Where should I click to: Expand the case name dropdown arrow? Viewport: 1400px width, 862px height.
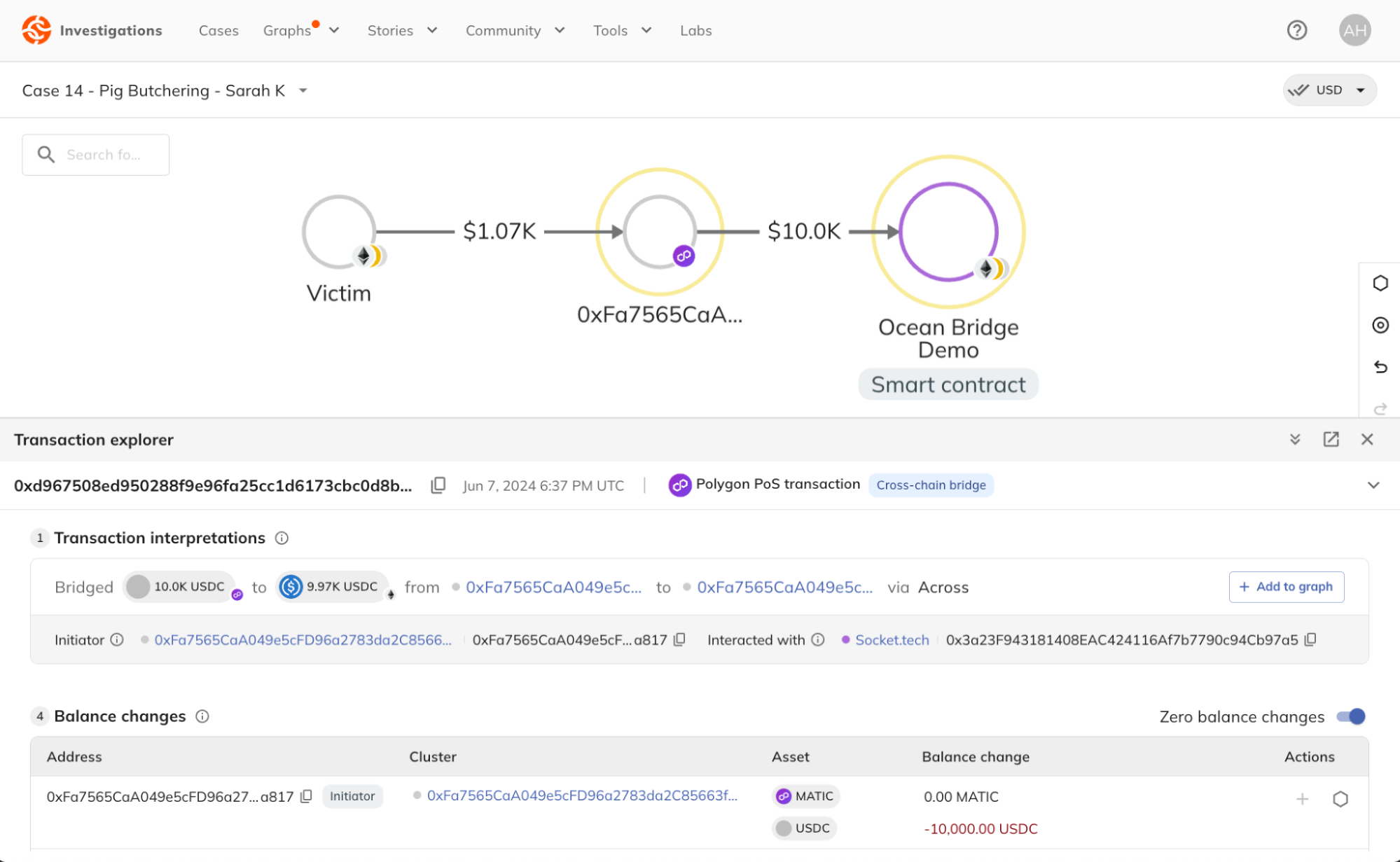pos(303,91)
